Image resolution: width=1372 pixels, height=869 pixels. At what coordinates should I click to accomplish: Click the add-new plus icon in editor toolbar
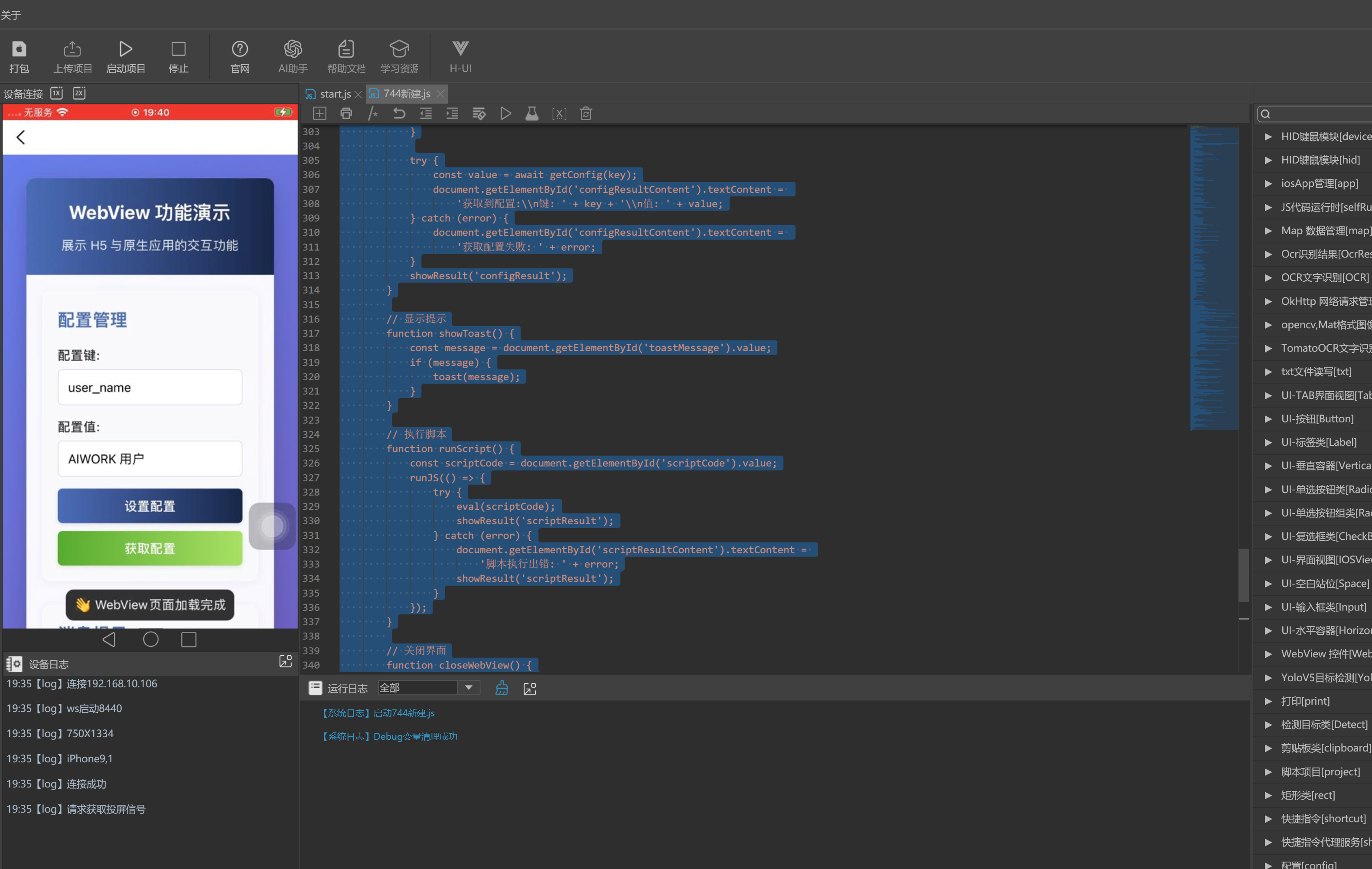click(x=319, y=114)
